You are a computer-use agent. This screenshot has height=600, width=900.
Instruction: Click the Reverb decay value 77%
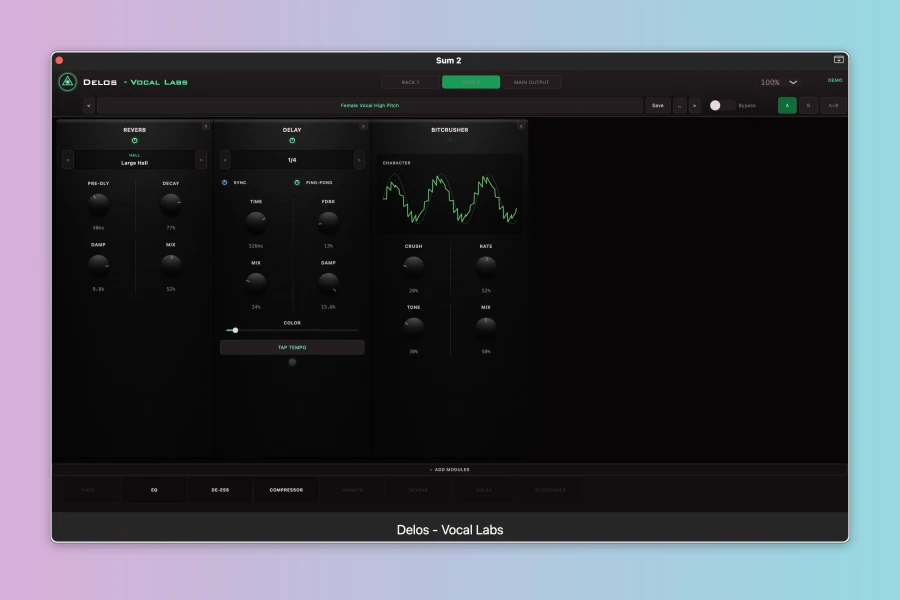click(x=170, y=228)
